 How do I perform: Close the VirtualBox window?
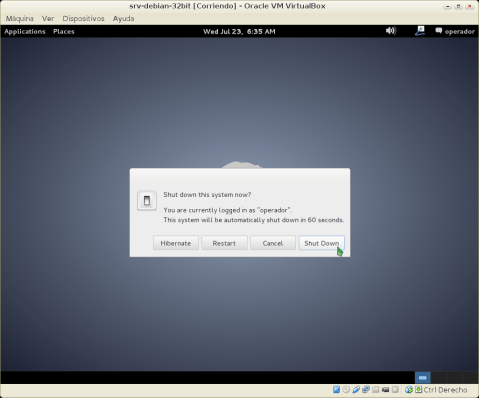(470, 6)
